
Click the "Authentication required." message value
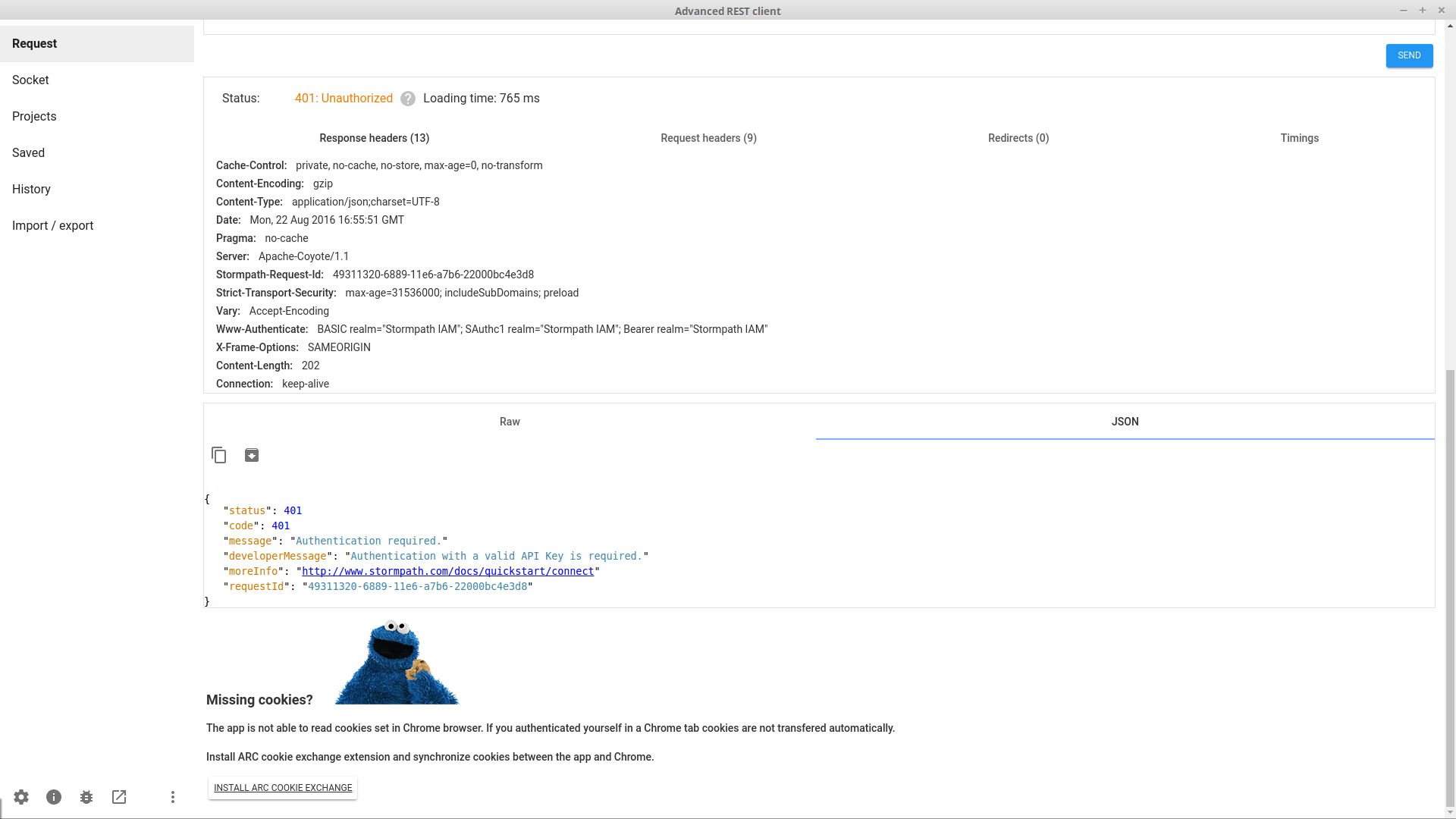point(369,541)
